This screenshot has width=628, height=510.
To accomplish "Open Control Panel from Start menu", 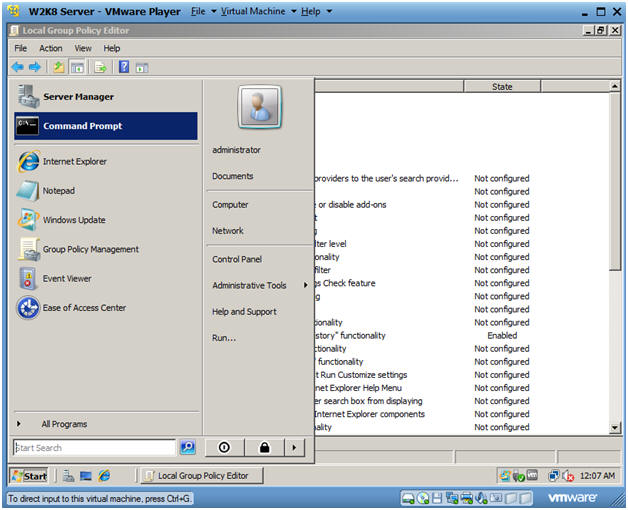I will click(x=237, y=259).
